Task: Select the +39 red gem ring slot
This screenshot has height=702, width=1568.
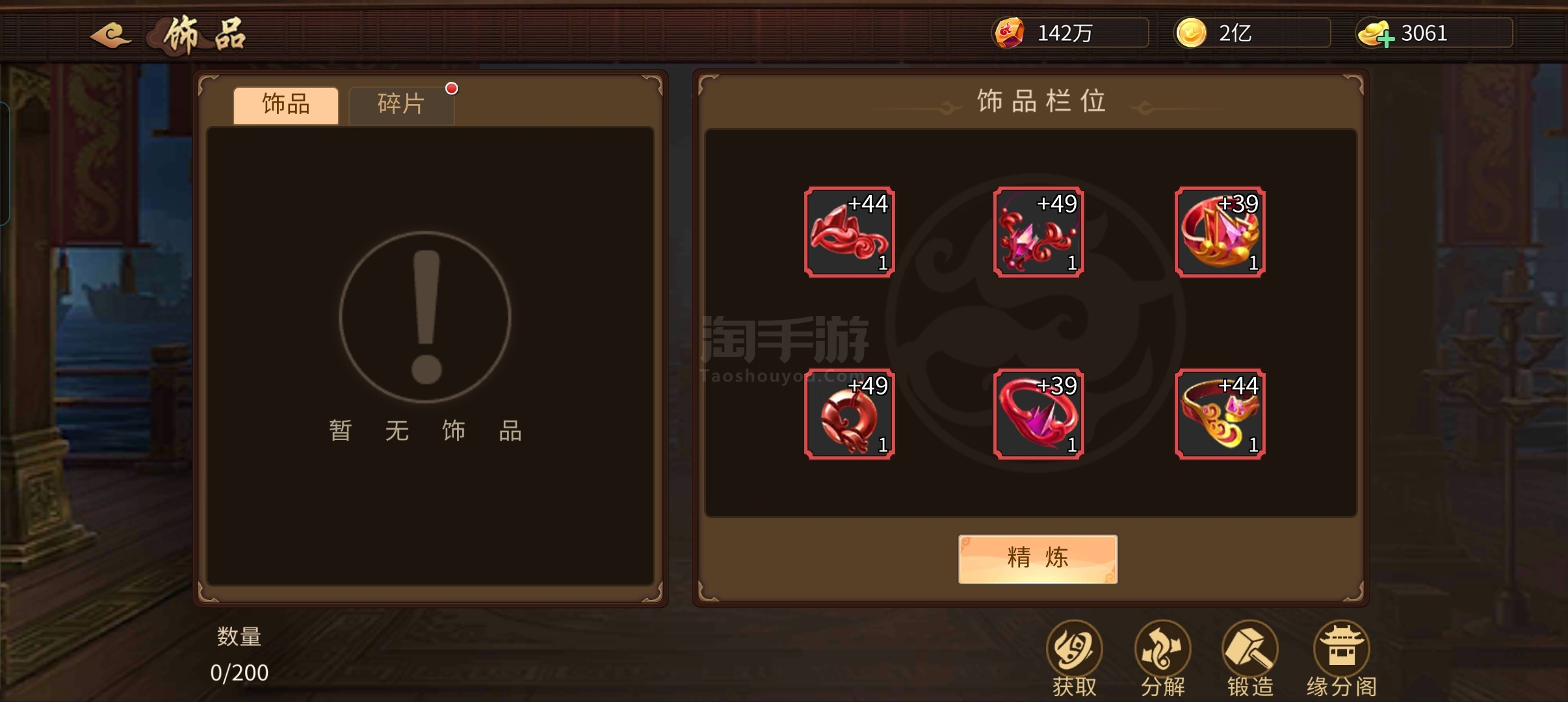Action: pyautogui.click(x=1038, y=414)
